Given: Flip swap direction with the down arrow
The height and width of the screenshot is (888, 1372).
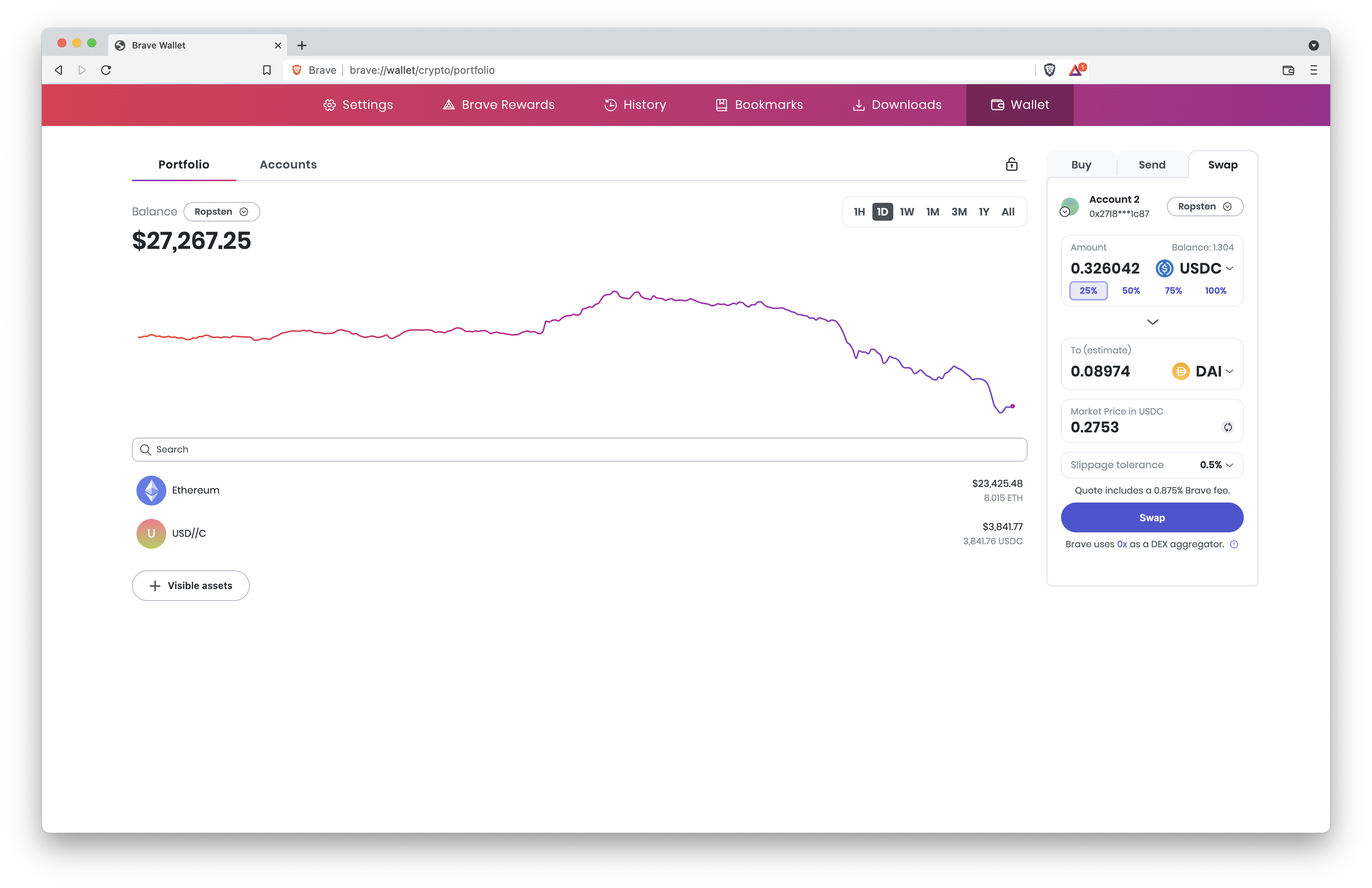Looking at the screenshot, I should (x=1152, y=322).
